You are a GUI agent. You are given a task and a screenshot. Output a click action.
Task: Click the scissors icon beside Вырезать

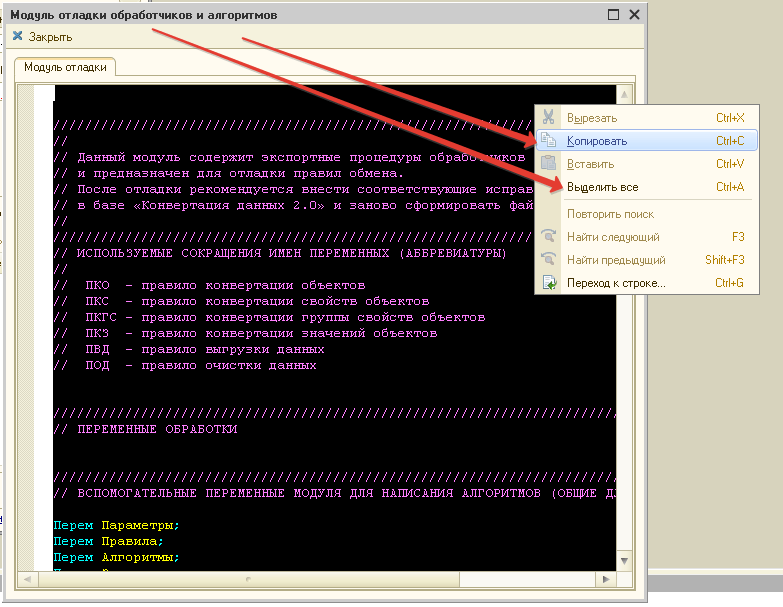548,118
